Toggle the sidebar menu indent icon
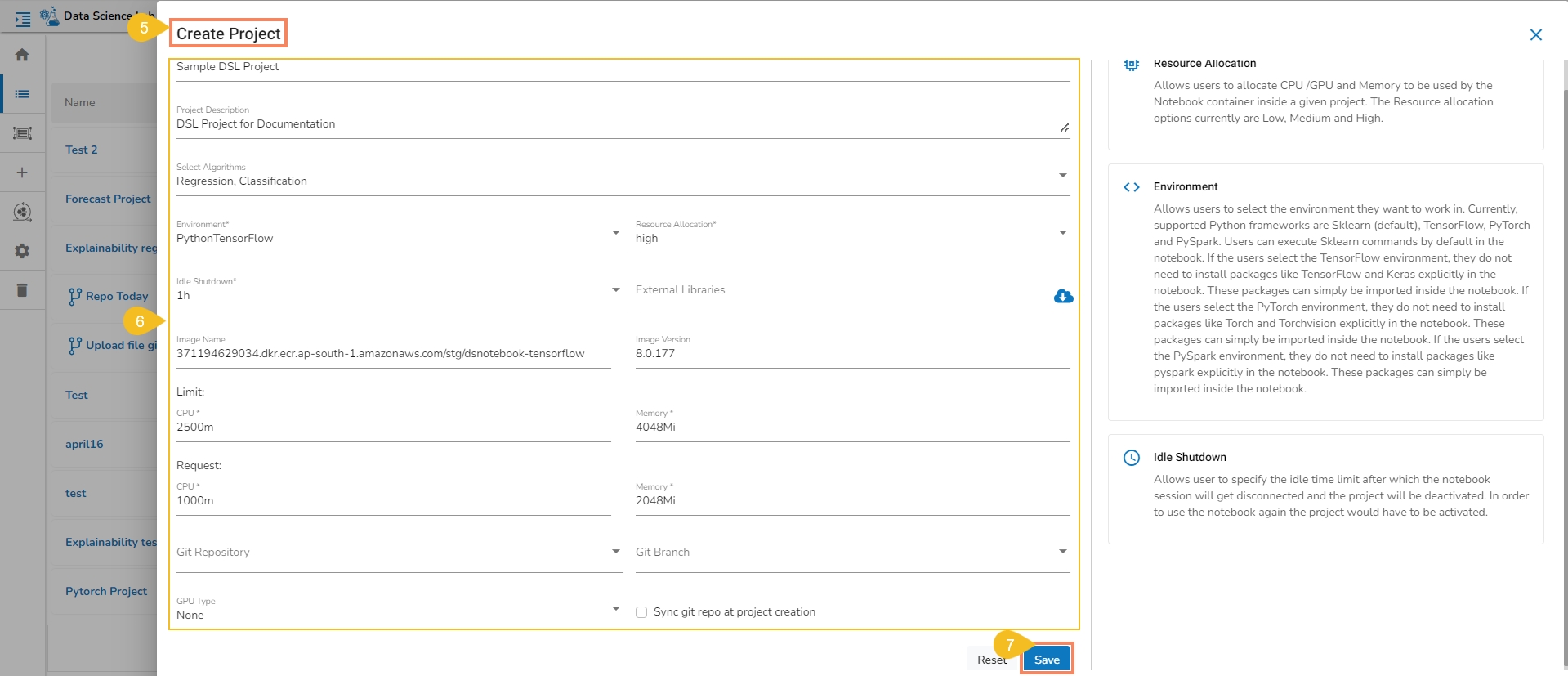This screenshot has height=676, width=1568. (x=22, y=18)
